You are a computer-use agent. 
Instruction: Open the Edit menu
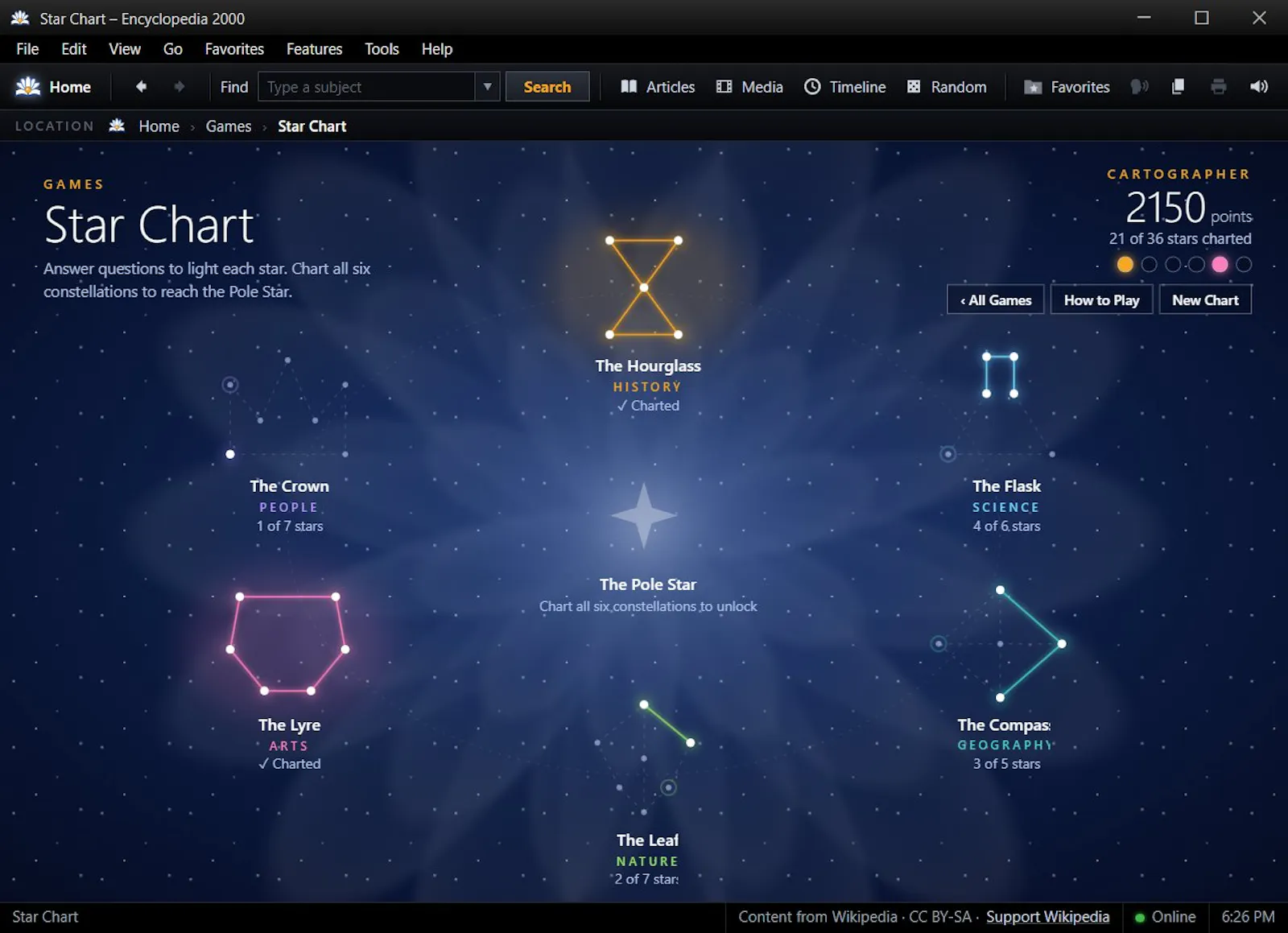click(x=74, y=49)
